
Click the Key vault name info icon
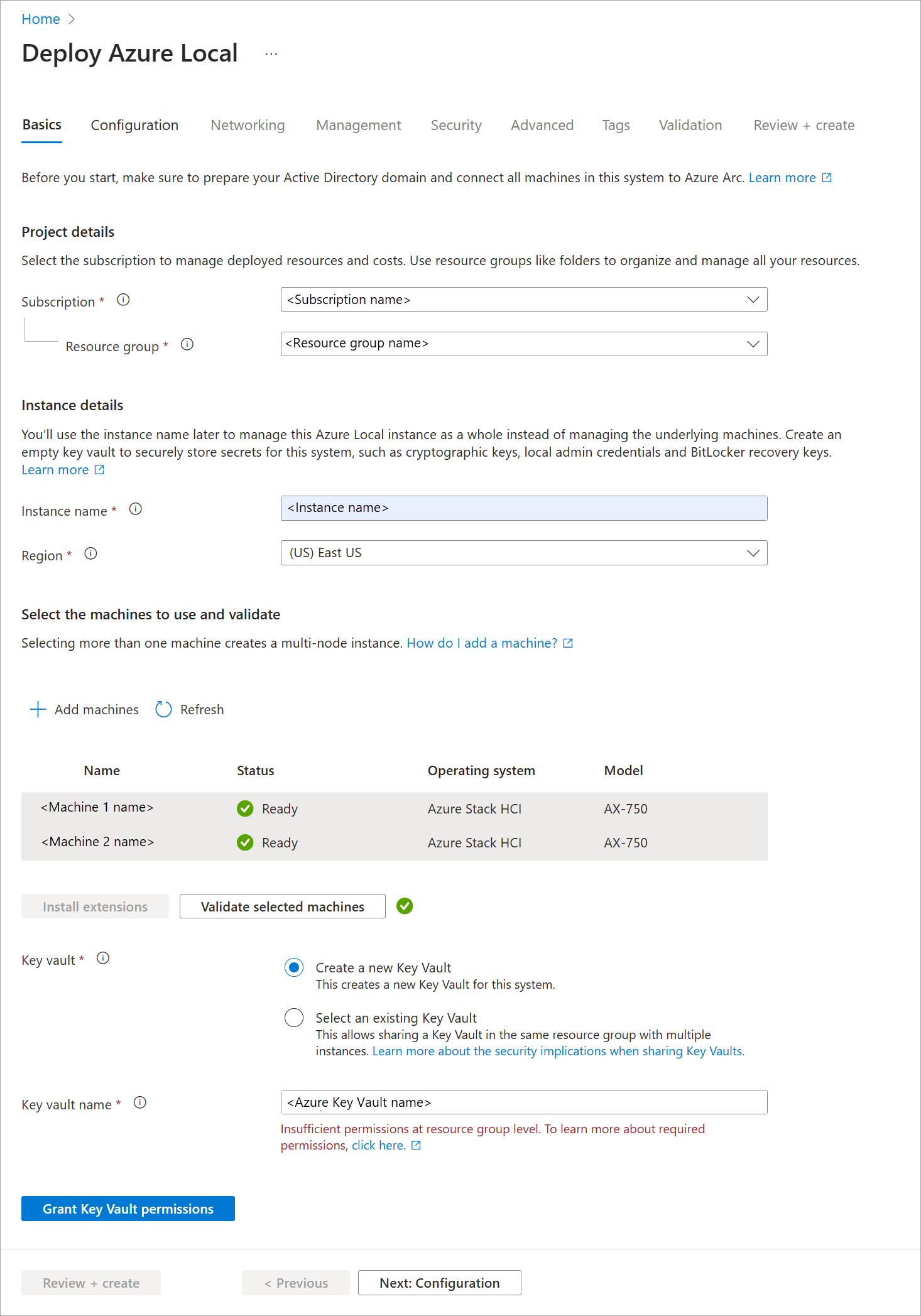(x=140, y=1102)
